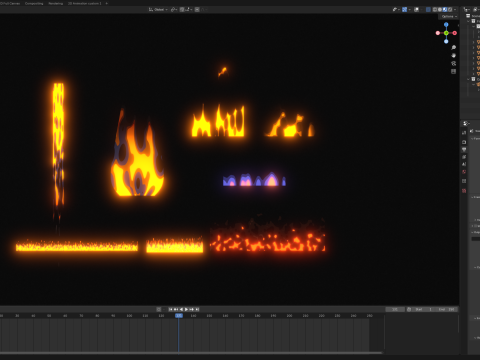This screenshot has height=360, width=480.
Task: Open the scene properties tab icon
Action: (x=464, y=164)
